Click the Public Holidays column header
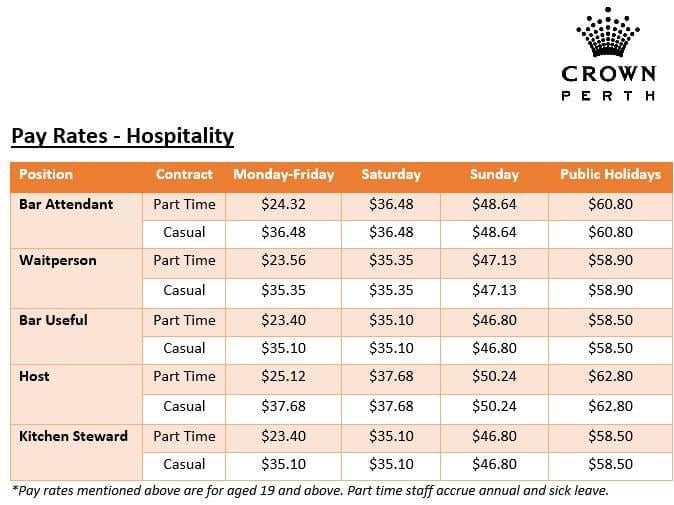 [x=610, y=174]
